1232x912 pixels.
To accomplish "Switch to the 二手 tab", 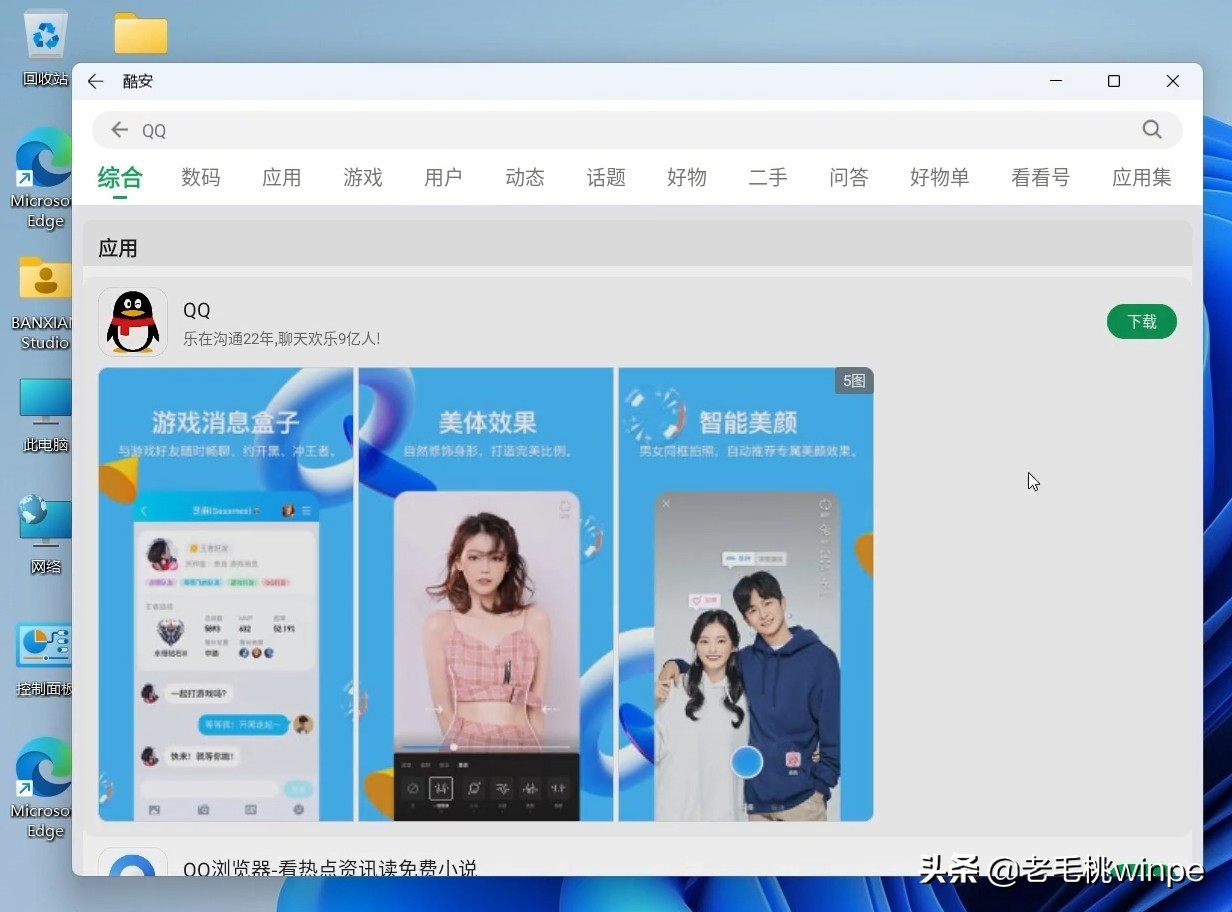I will 768,178.
